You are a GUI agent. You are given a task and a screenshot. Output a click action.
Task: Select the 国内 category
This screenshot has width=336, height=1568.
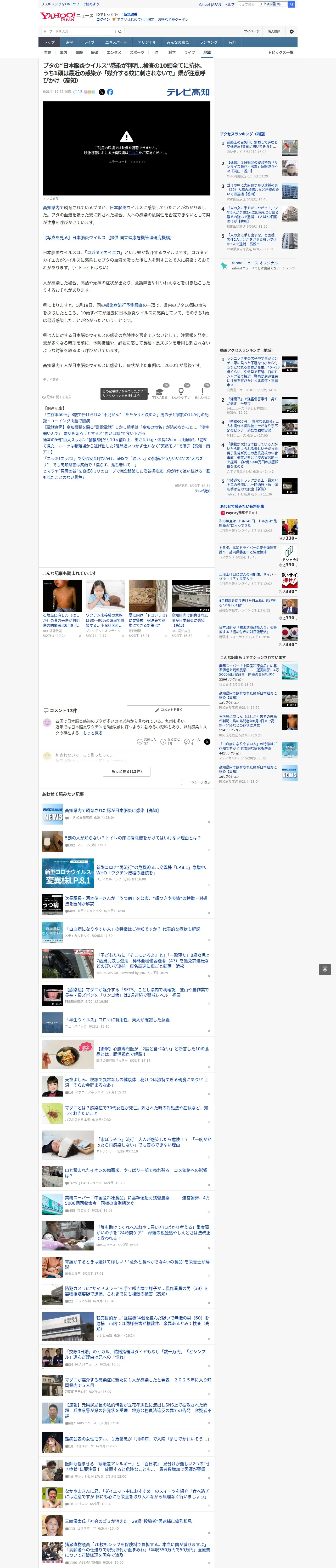click(x=63, y=52)
